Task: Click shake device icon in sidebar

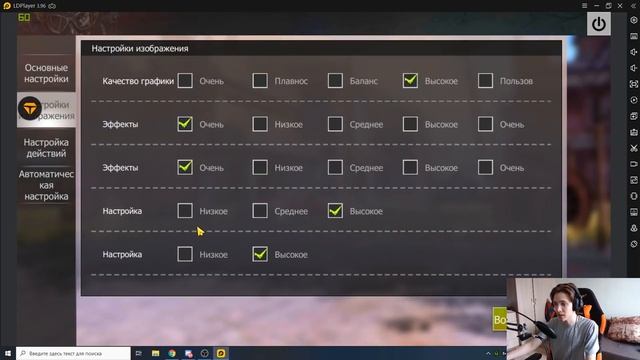Action: [x=633, y=196]
